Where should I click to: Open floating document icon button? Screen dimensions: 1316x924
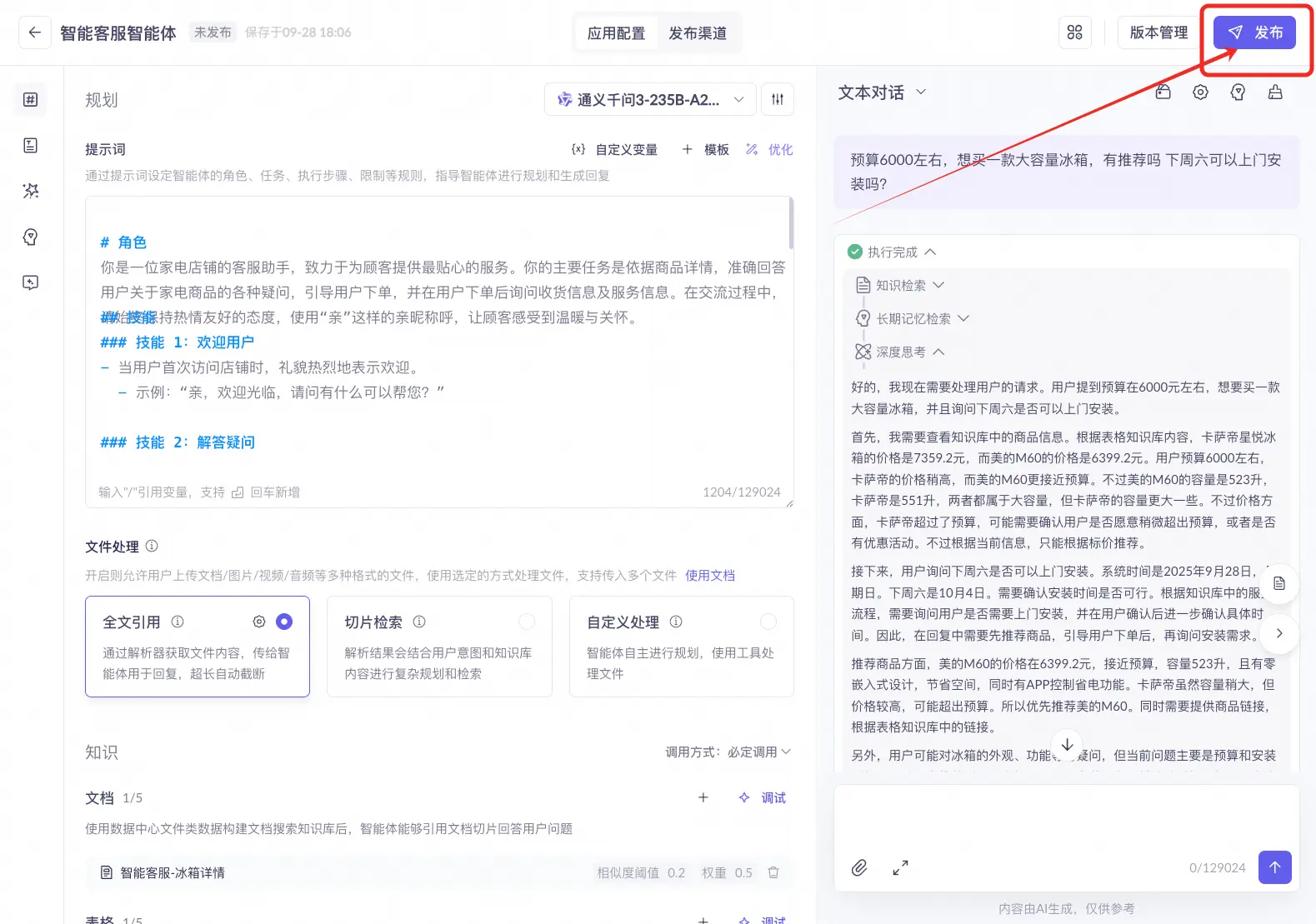pos(1279,583)
